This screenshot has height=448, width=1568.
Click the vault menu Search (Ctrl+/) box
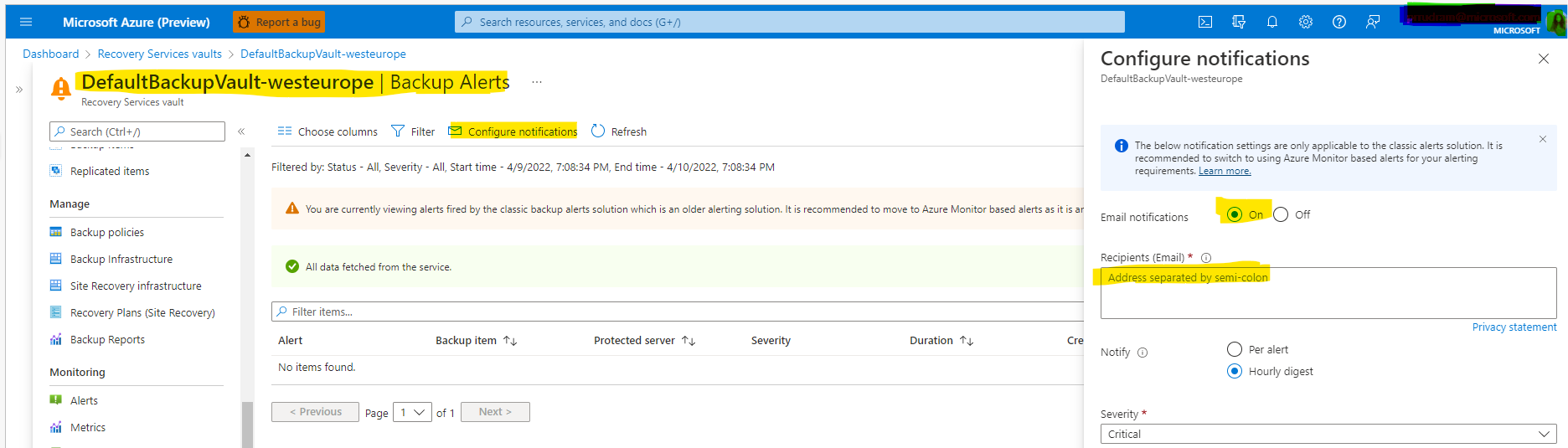(137, 131)
